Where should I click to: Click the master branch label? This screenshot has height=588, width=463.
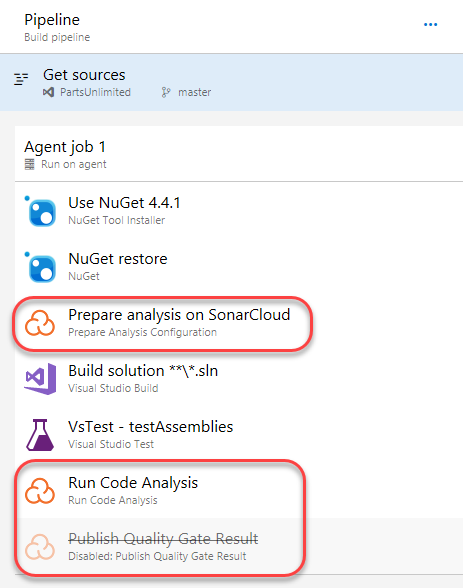coord(194,92)
